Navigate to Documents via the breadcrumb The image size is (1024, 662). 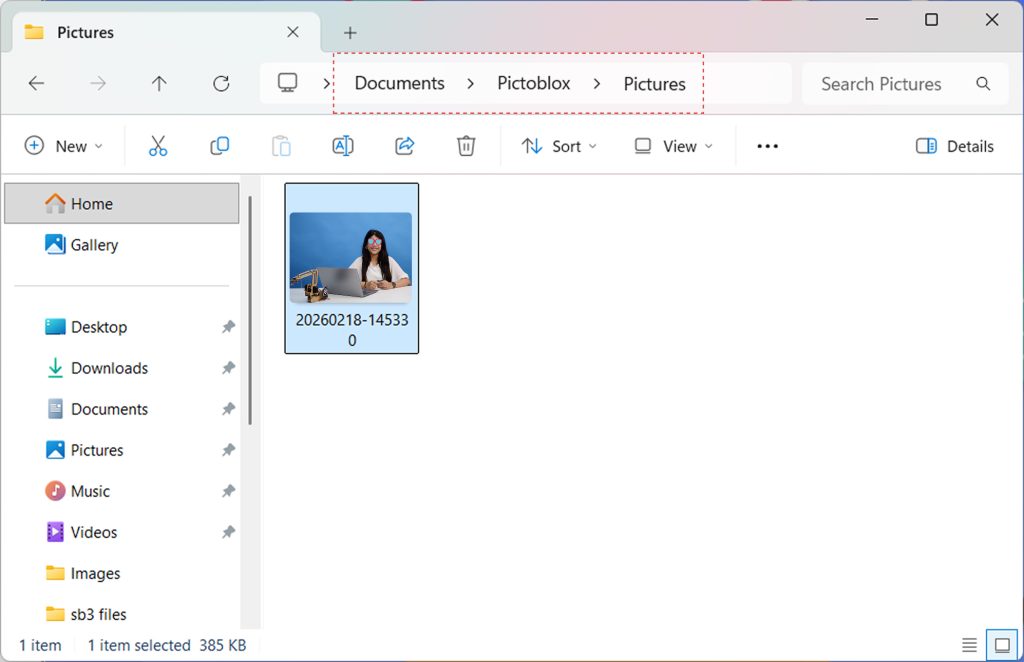click(399, 84)
